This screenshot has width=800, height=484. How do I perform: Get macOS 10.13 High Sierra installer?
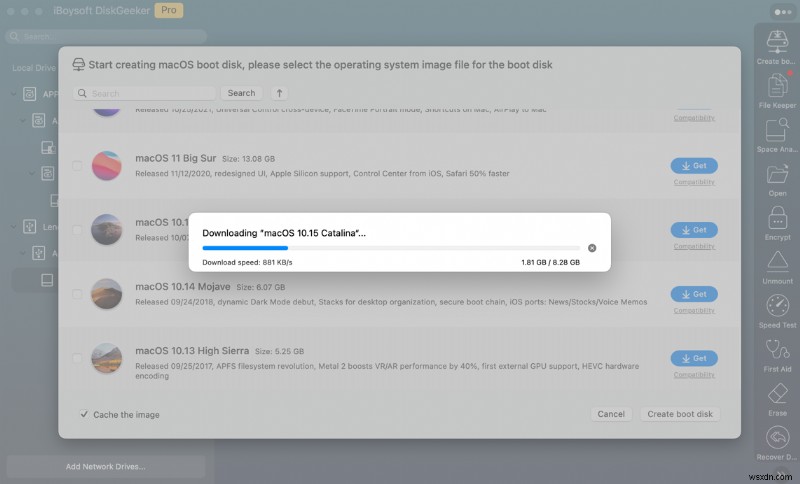(694, 359)
